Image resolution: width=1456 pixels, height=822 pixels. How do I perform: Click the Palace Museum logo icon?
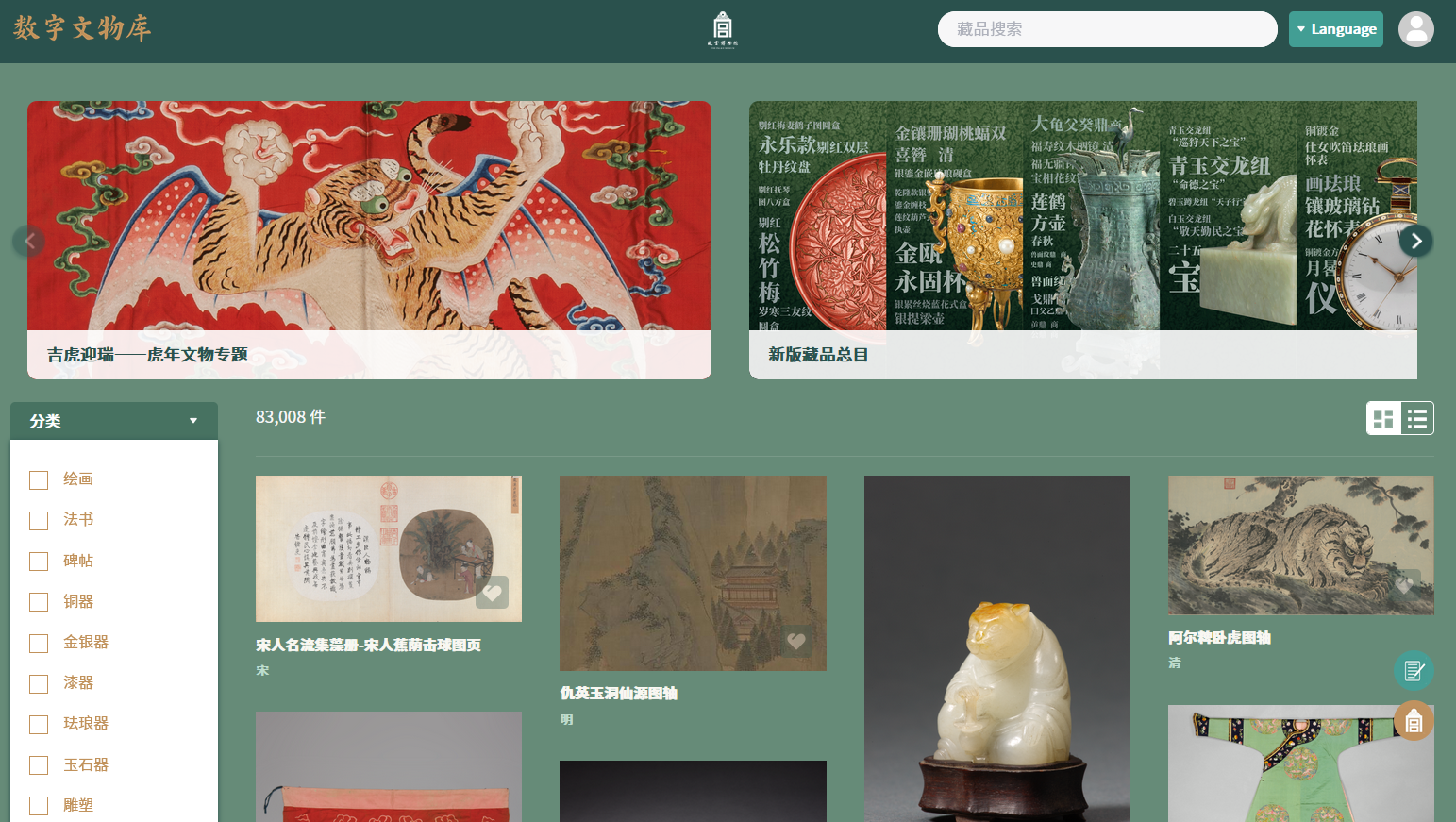(723, 30)
